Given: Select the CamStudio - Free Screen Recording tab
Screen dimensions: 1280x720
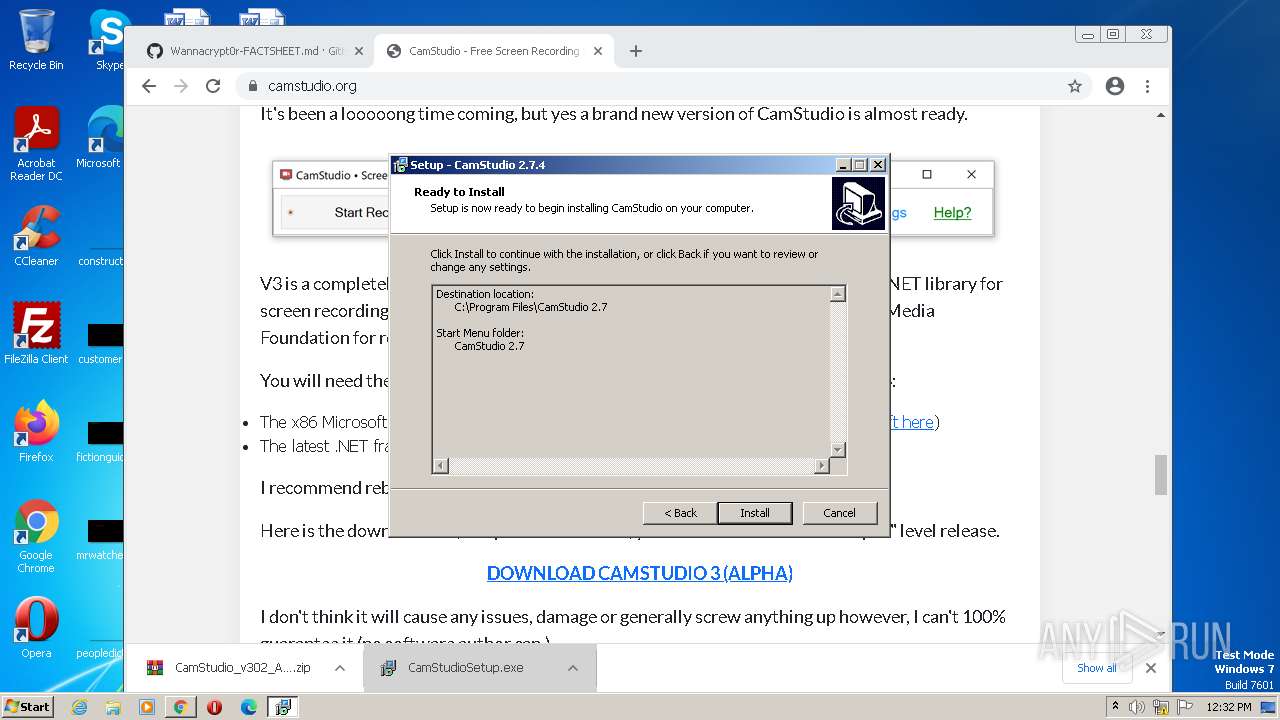Looking at the screenshot, I should [494, 51].
